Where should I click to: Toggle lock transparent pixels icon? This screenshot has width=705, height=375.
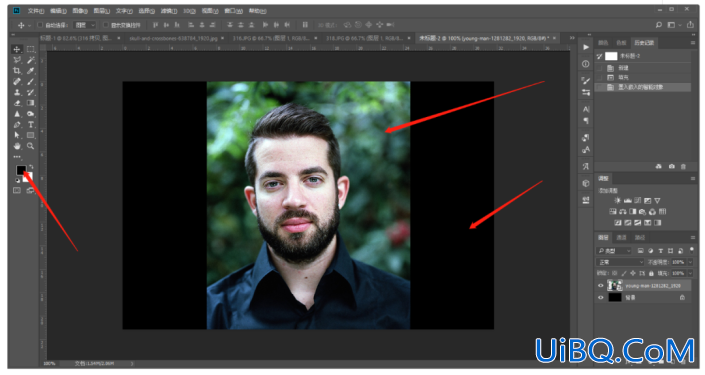pos(615,273)
